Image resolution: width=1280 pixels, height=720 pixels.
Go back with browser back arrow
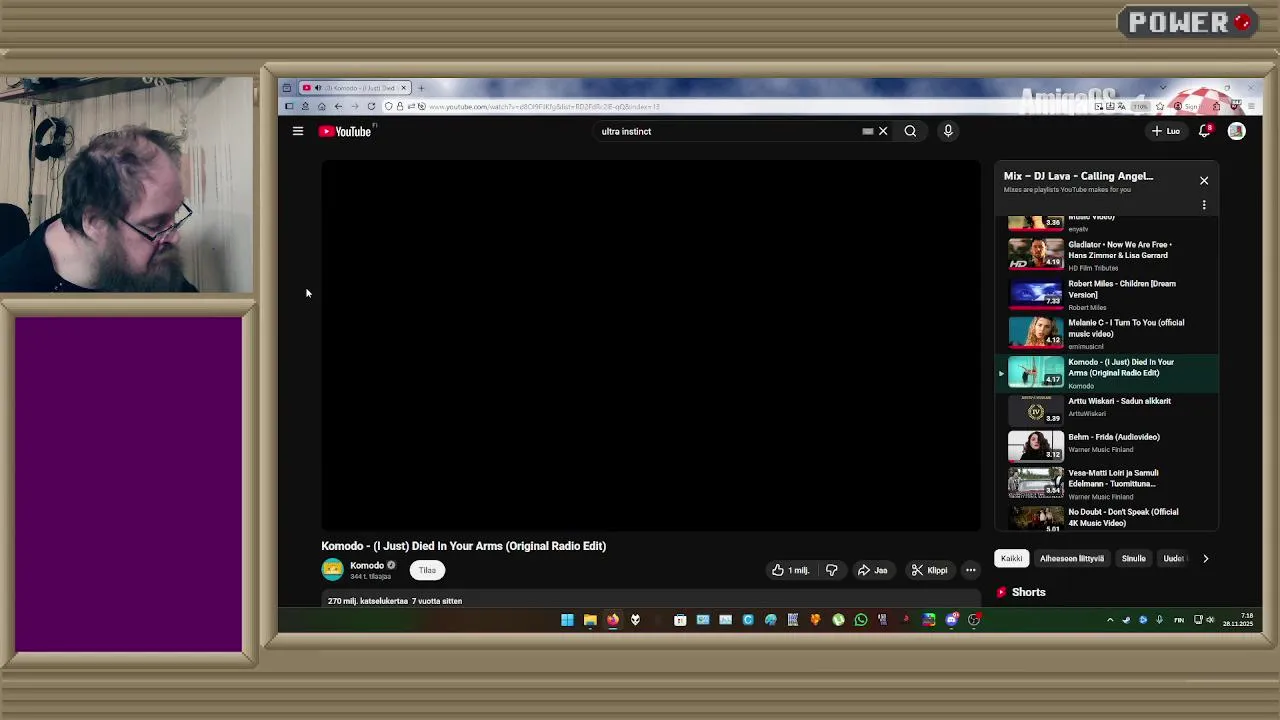pyautogui.click(x=338, y=106)
